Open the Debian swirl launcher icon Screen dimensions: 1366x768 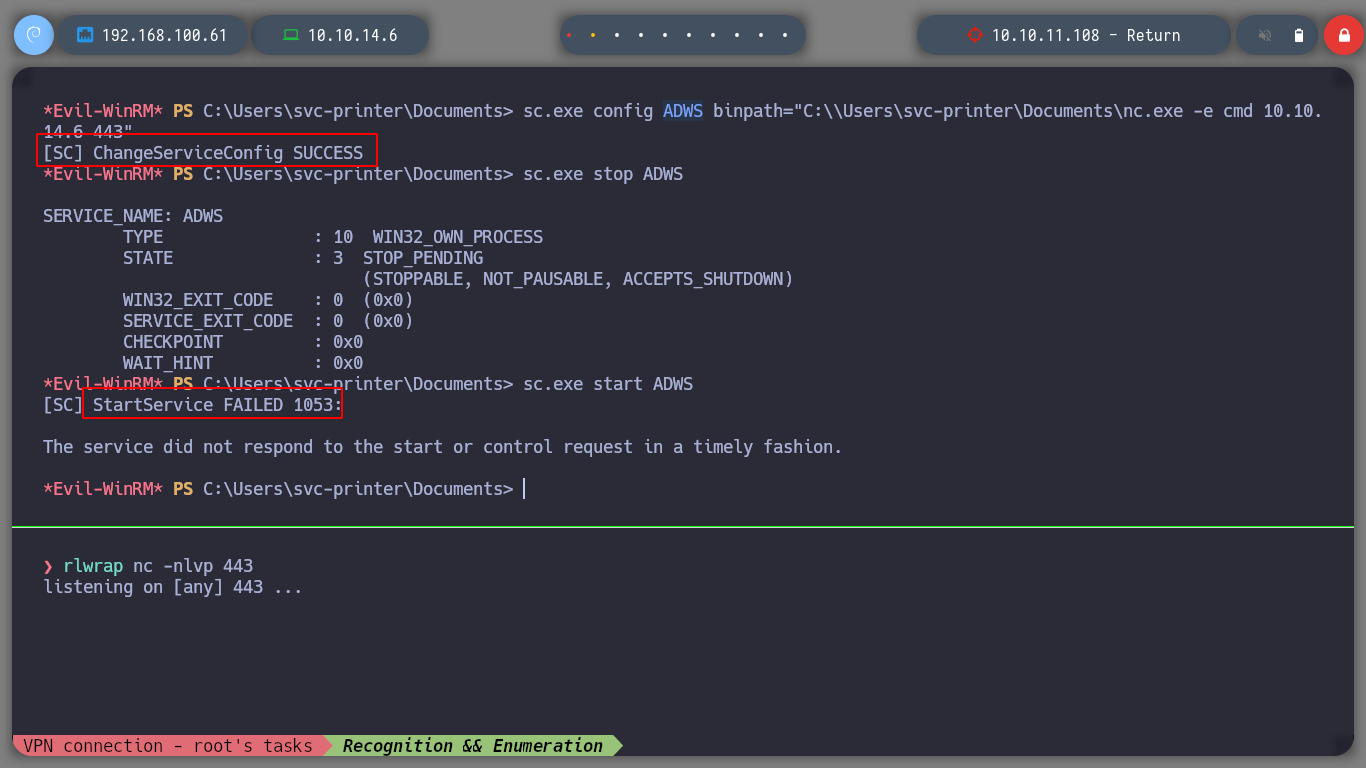(33, 35)
